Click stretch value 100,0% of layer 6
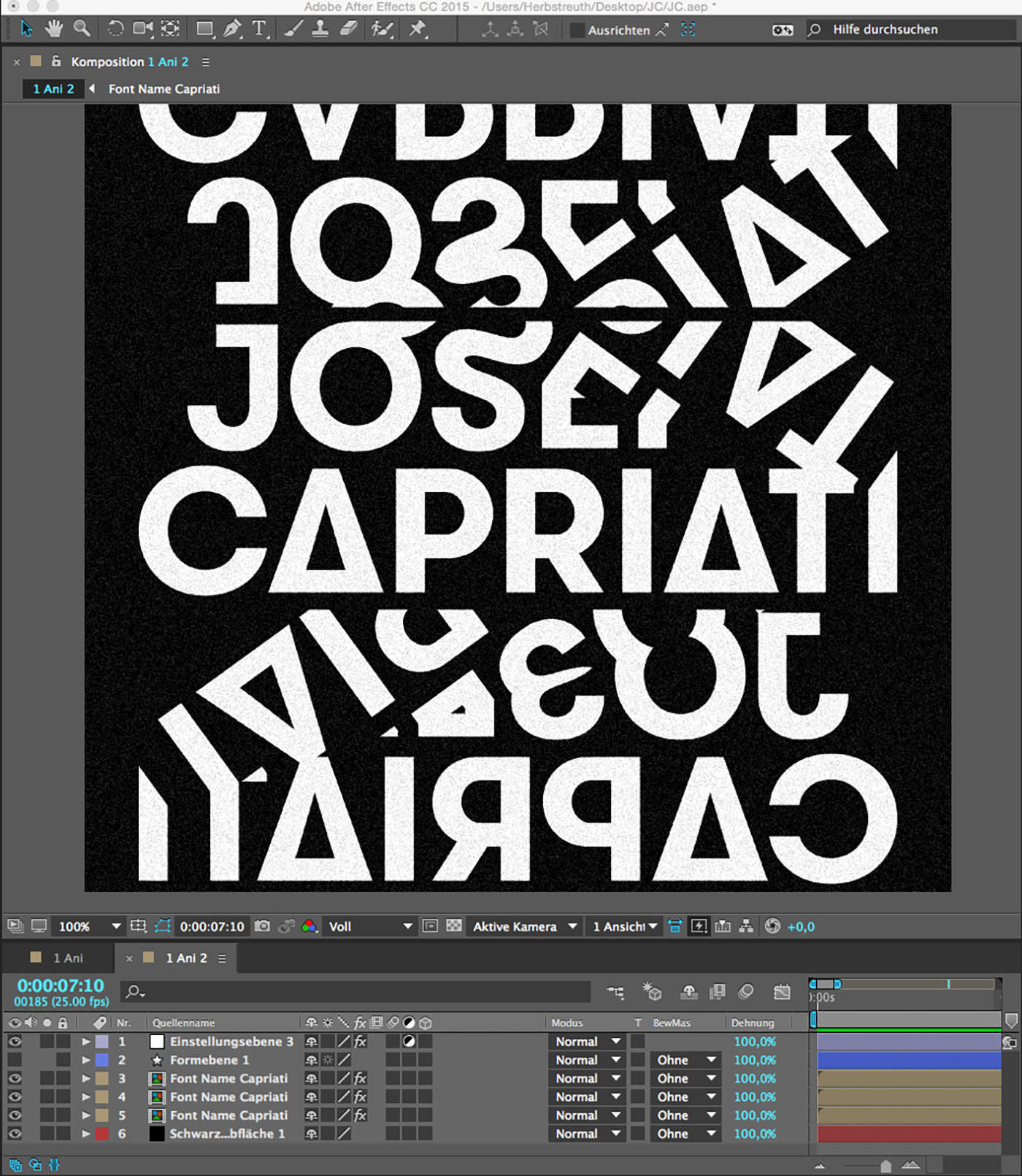 (755, 1134)
